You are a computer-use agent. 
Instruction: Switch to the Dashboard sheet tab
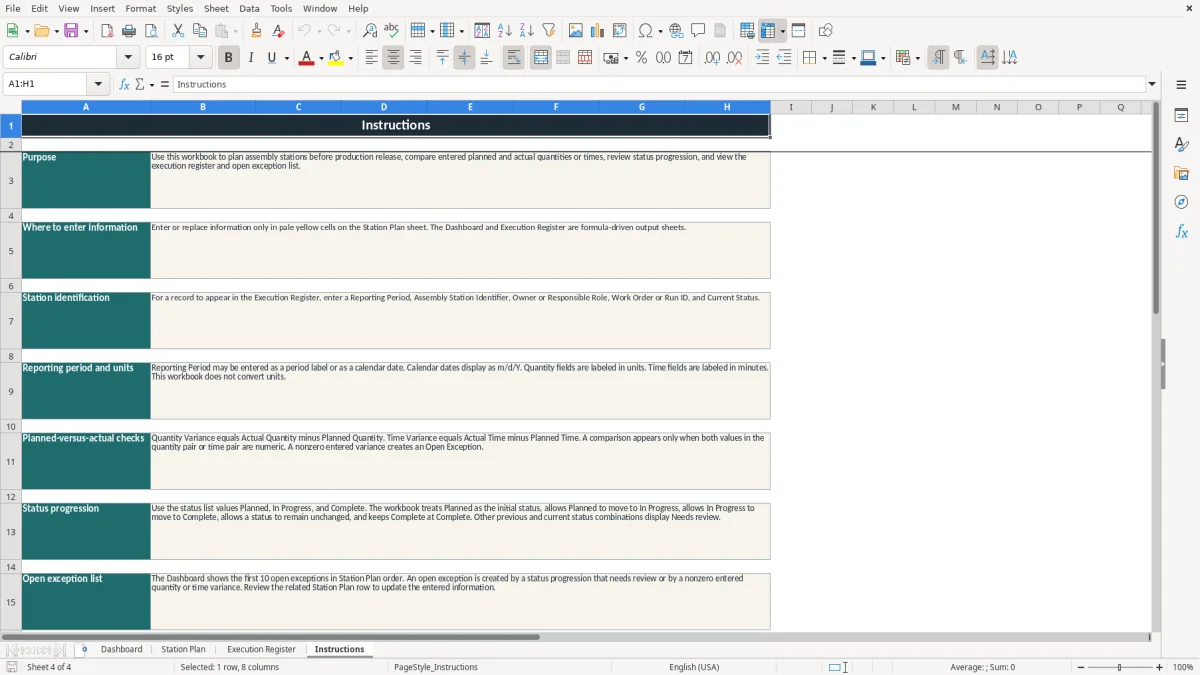pos(122,649)
